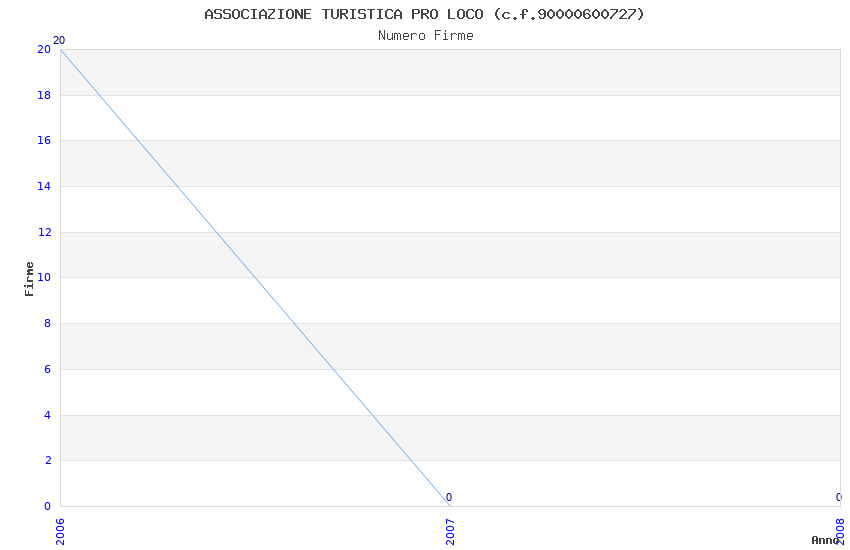This screenshot has height=550, width=850.
Task: Click y-axis tick value 6
Action: 48,370
